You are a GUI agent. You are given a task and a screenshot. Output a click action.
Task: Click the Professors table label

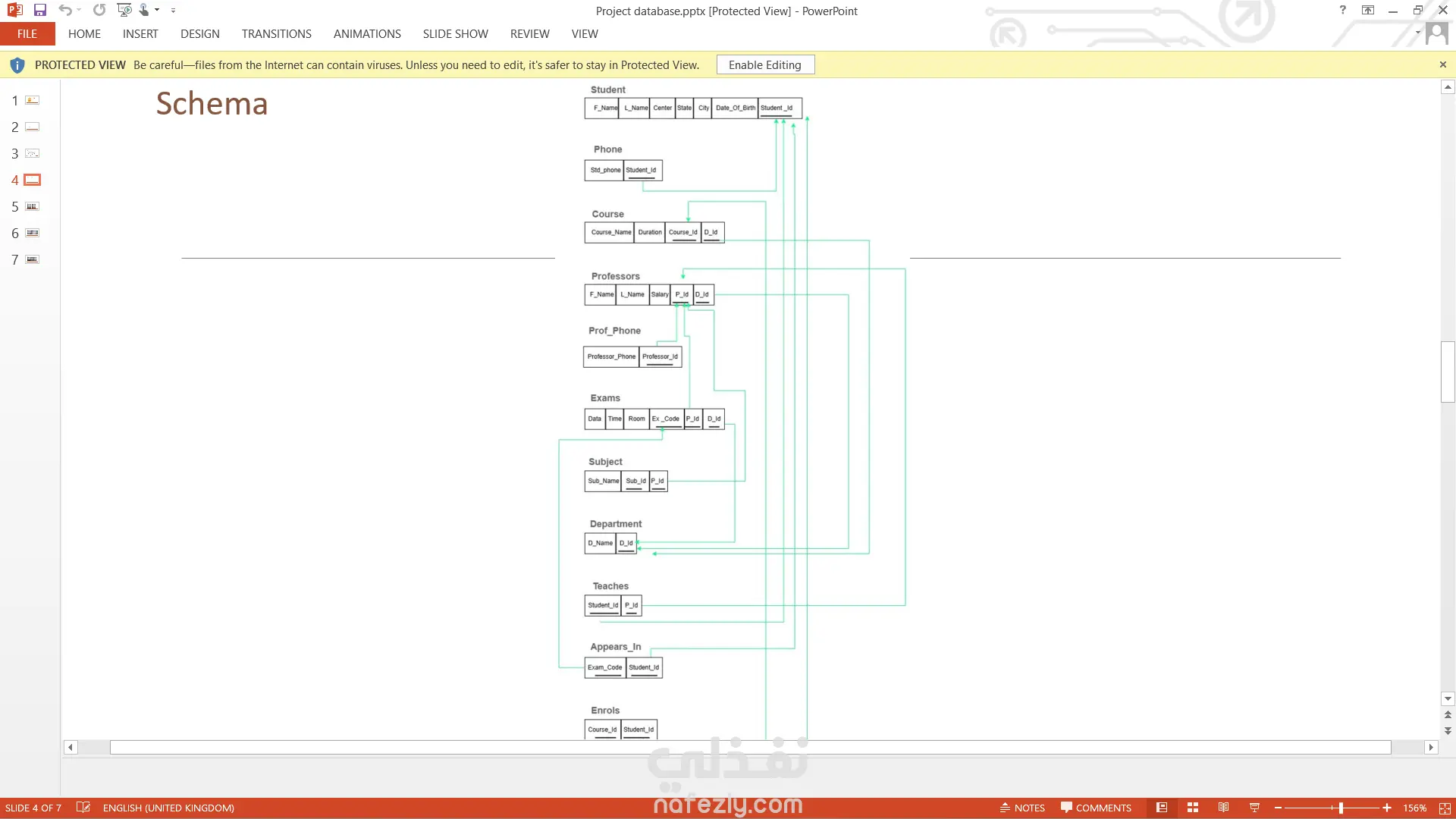coord(616,276)
